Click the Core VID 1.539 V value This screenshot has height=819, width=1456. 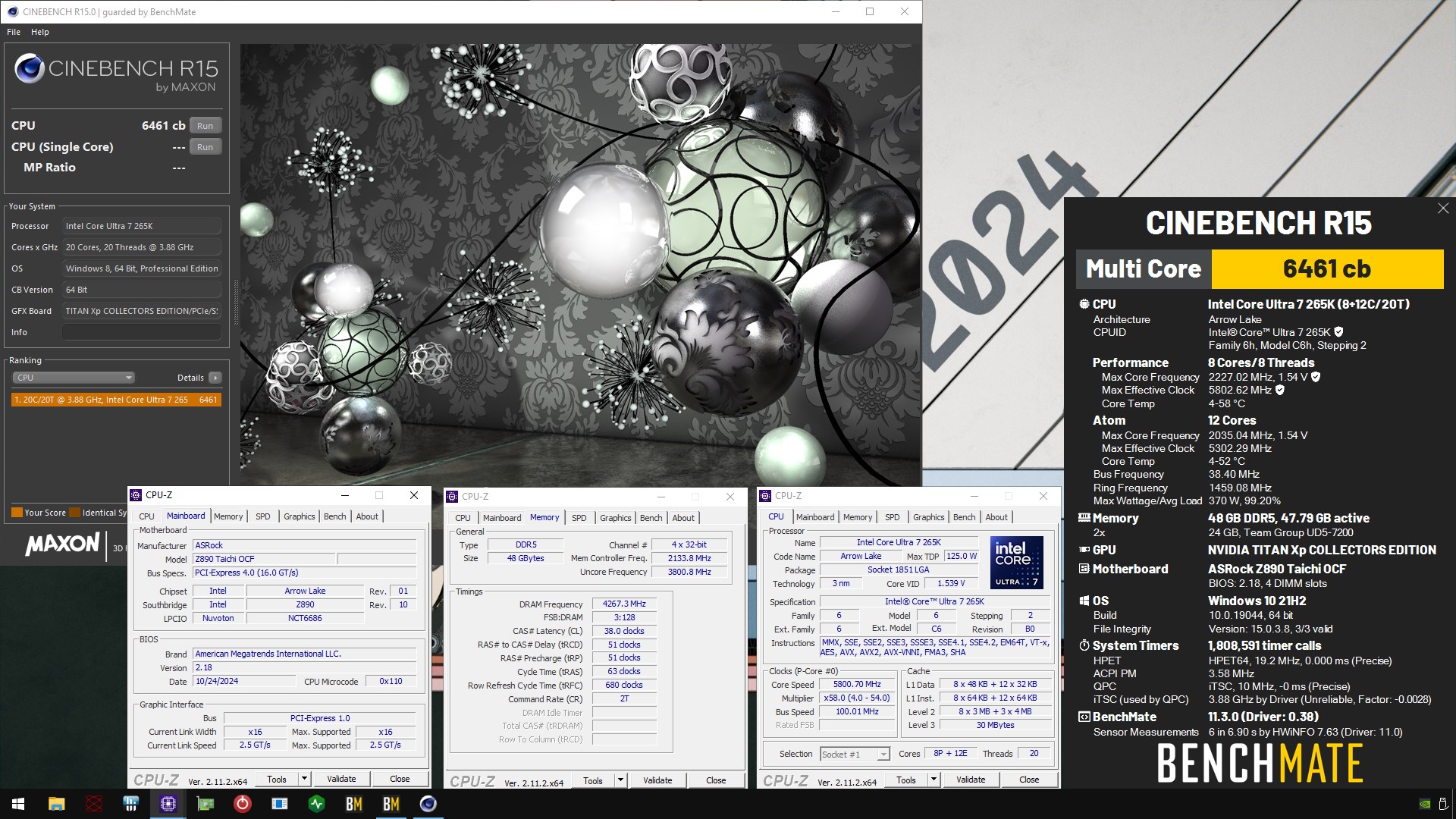click(951, 583)
